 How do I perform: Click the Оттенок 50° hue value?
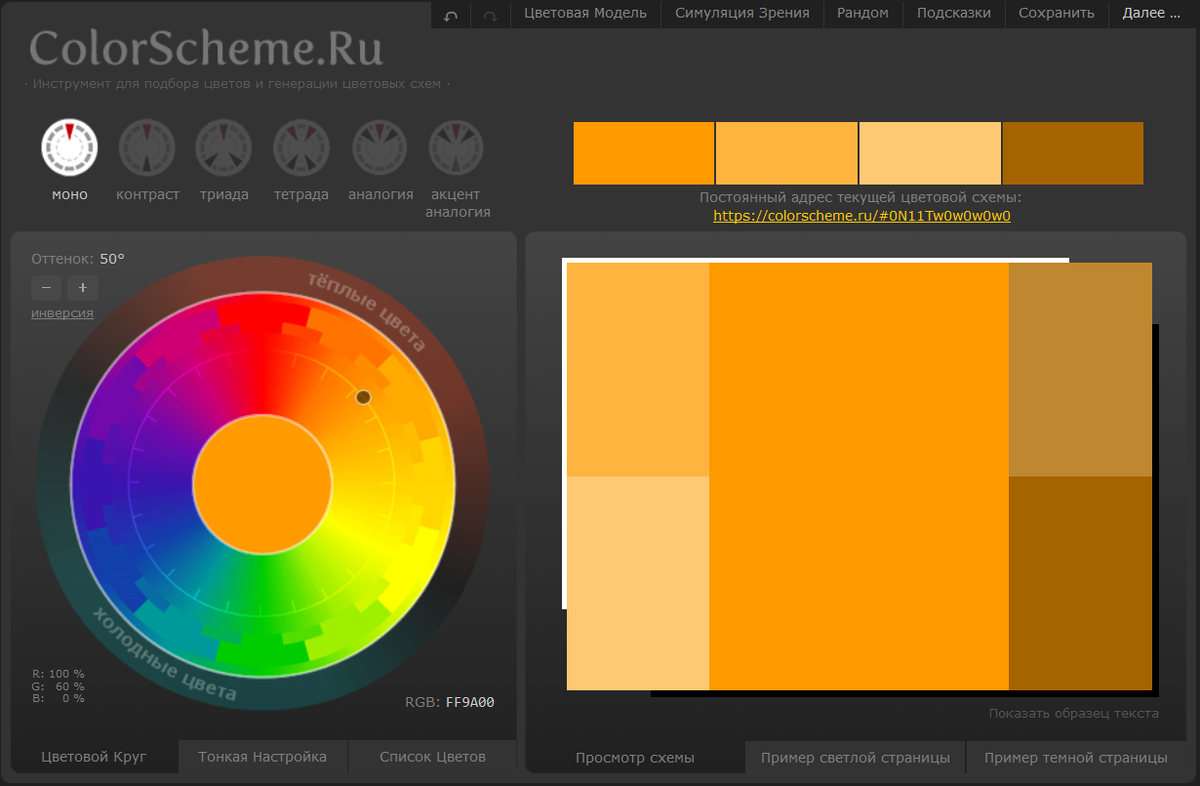pos(112,259)
